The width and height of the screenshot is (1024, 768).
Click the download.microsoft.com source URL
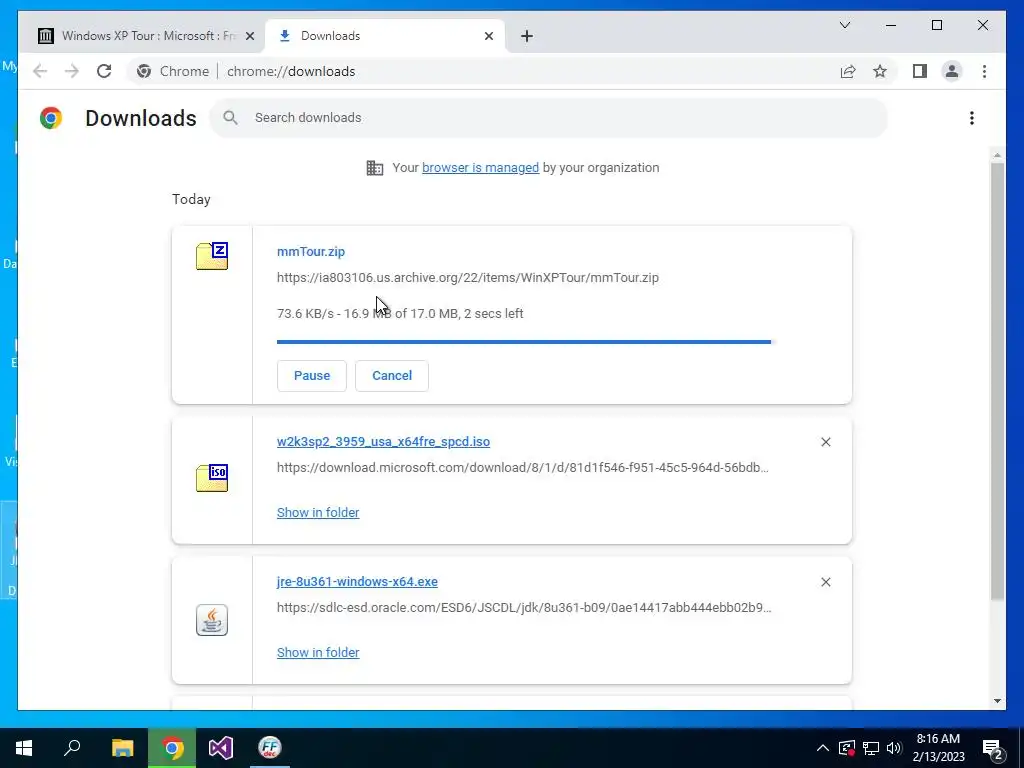[x=522, y=468]
